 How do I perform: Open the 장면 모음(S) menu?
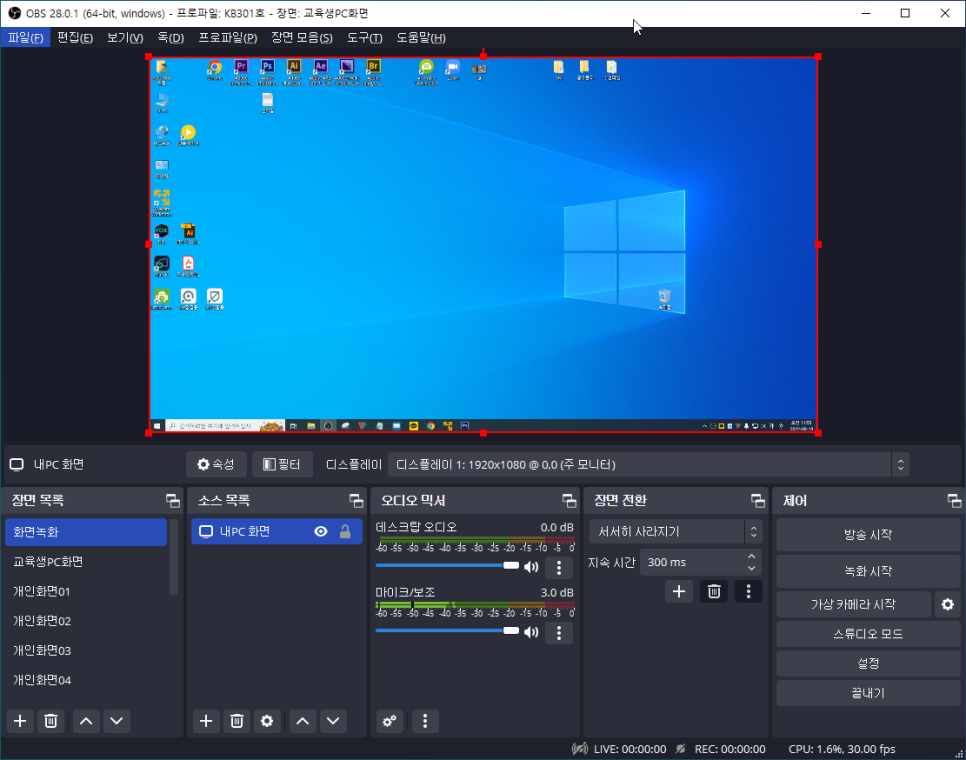coord(302,38)
